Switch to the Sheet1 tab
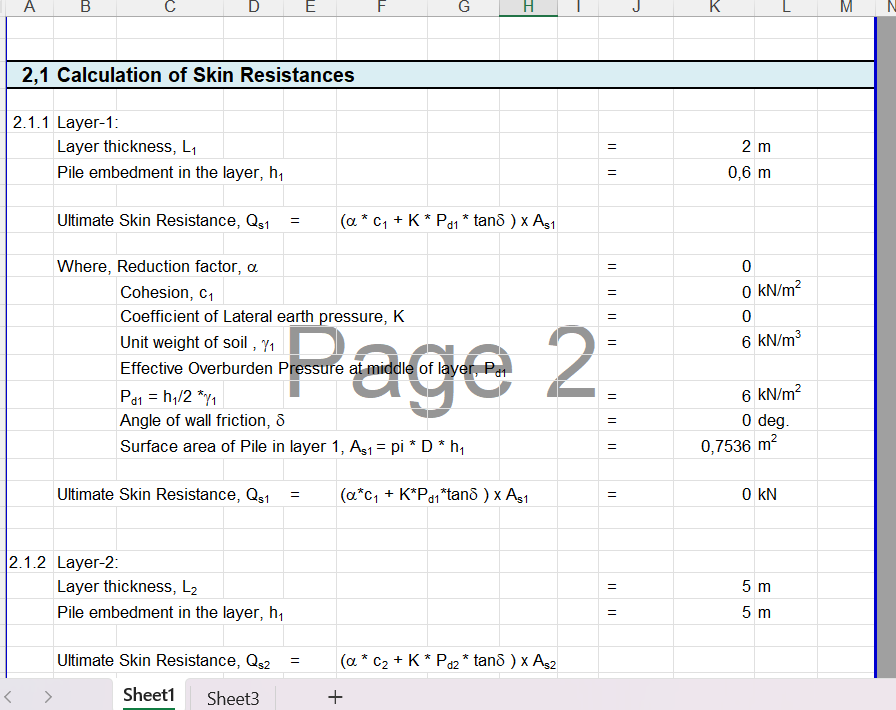Screen dimensions: 896x710 [x=148, y=695]
